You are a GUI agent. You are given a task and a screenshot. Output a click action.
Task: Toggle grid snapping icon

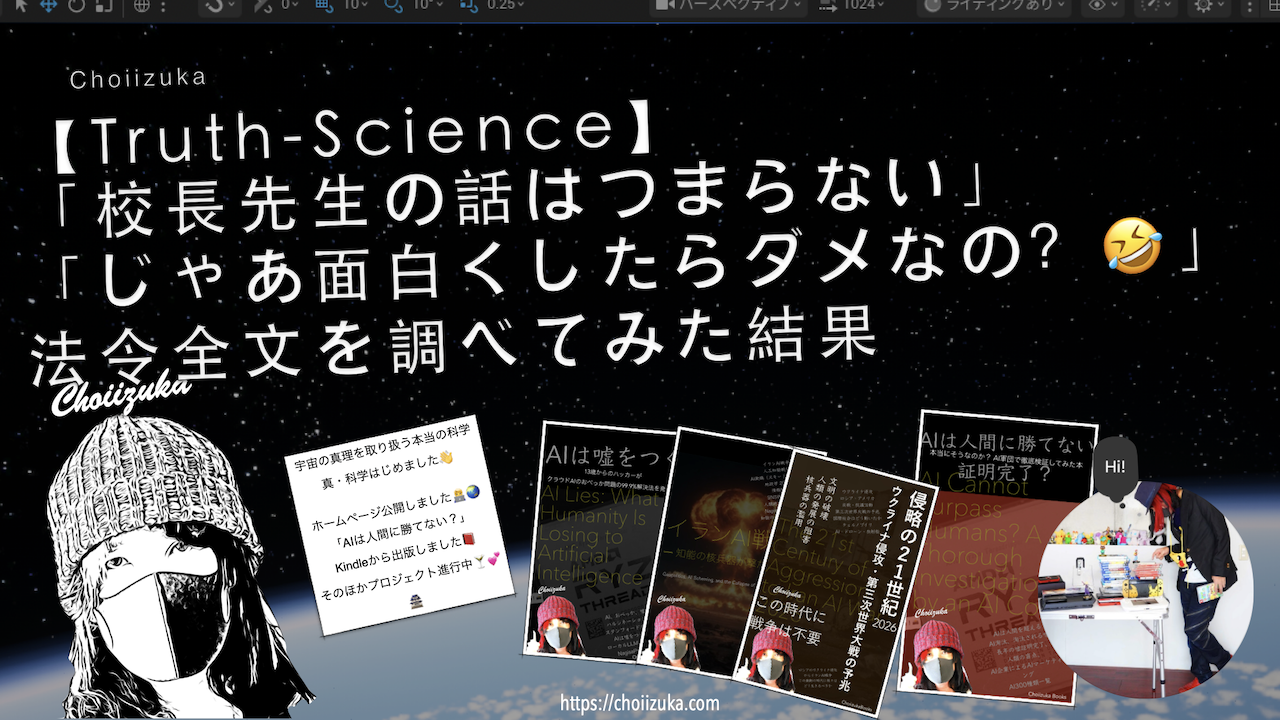click(323, 5)
